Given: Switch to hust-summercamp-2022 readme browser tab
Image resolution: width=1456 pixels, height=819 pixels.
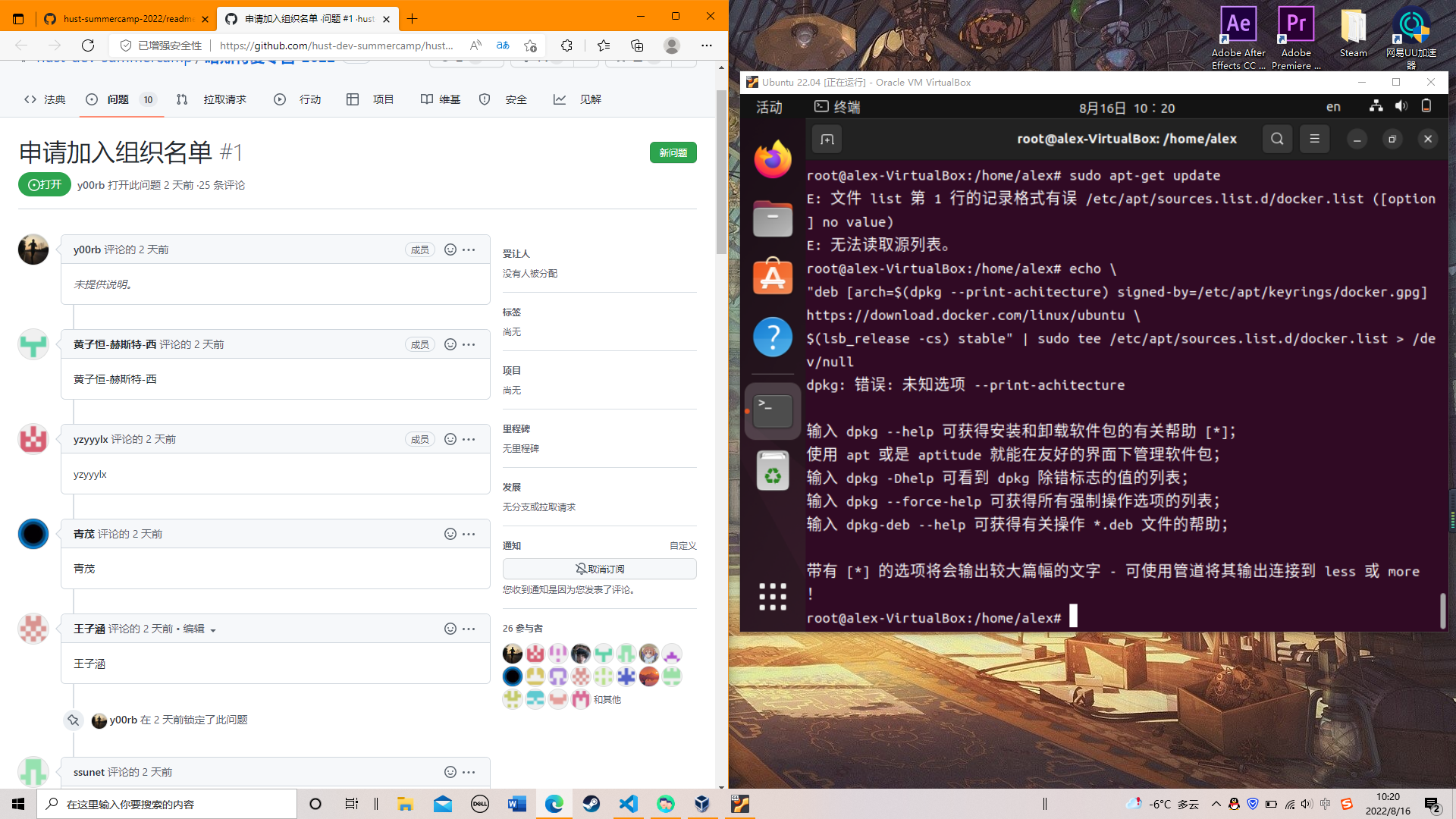Looking at the screenshot, I should (x=125, y=18).
